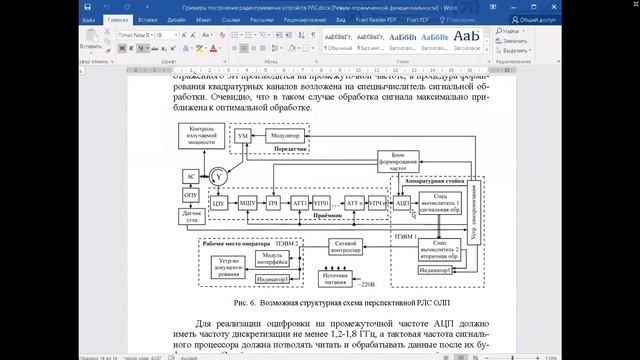Activate the Format Painter brush
This screenshot has height=360, width=640.
(107, 51)
